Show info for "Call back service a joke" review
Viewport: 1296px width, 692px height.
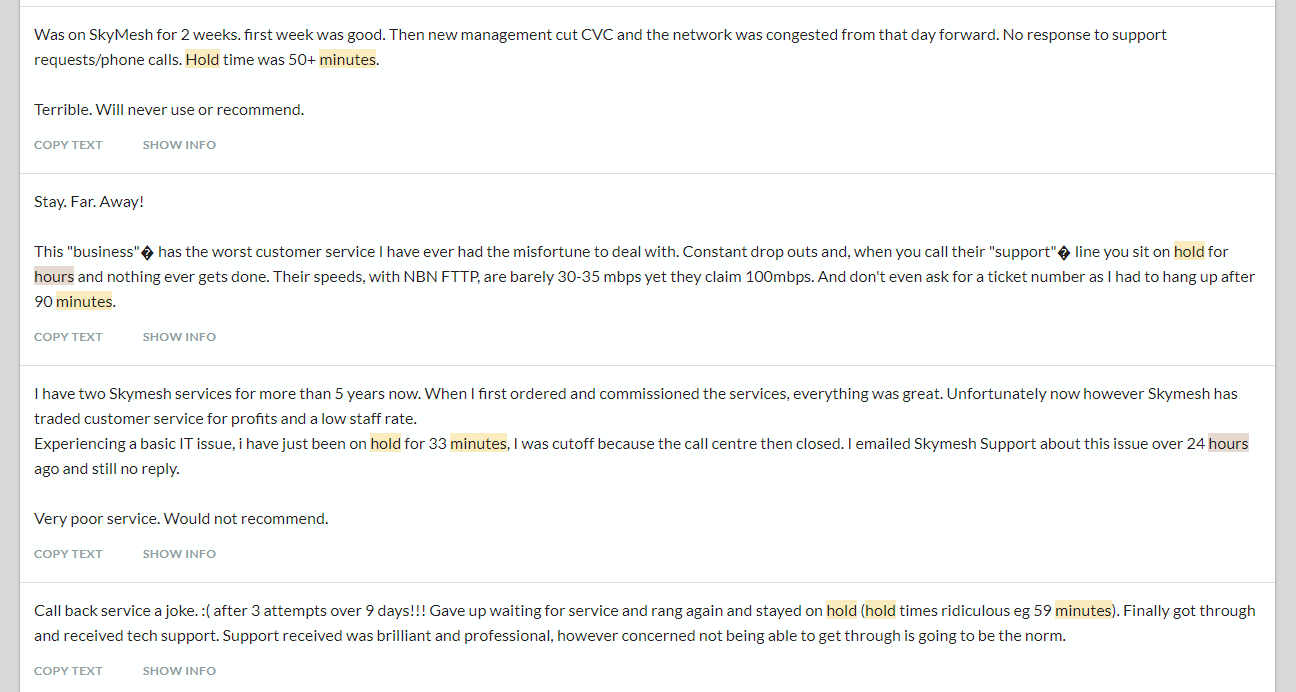(179, 671)
